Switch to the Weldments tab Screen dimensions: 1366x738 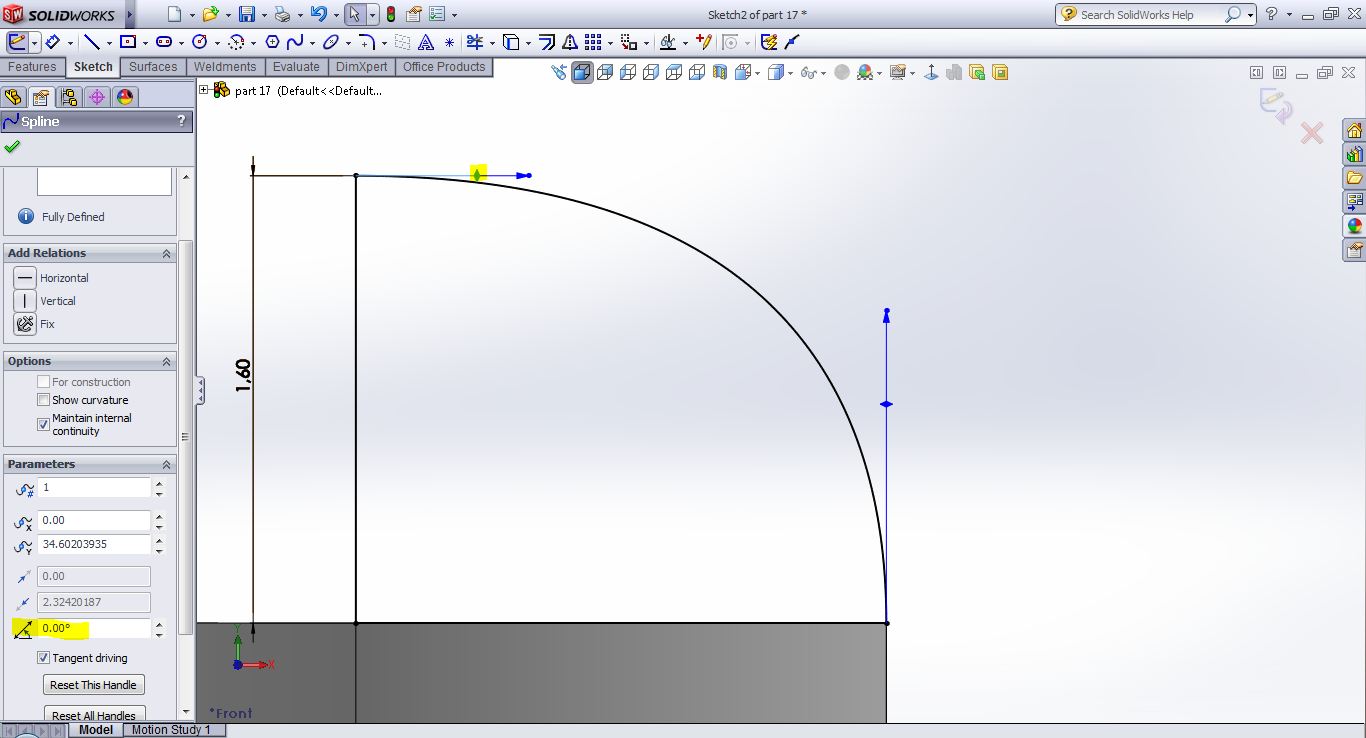(225, 67)
